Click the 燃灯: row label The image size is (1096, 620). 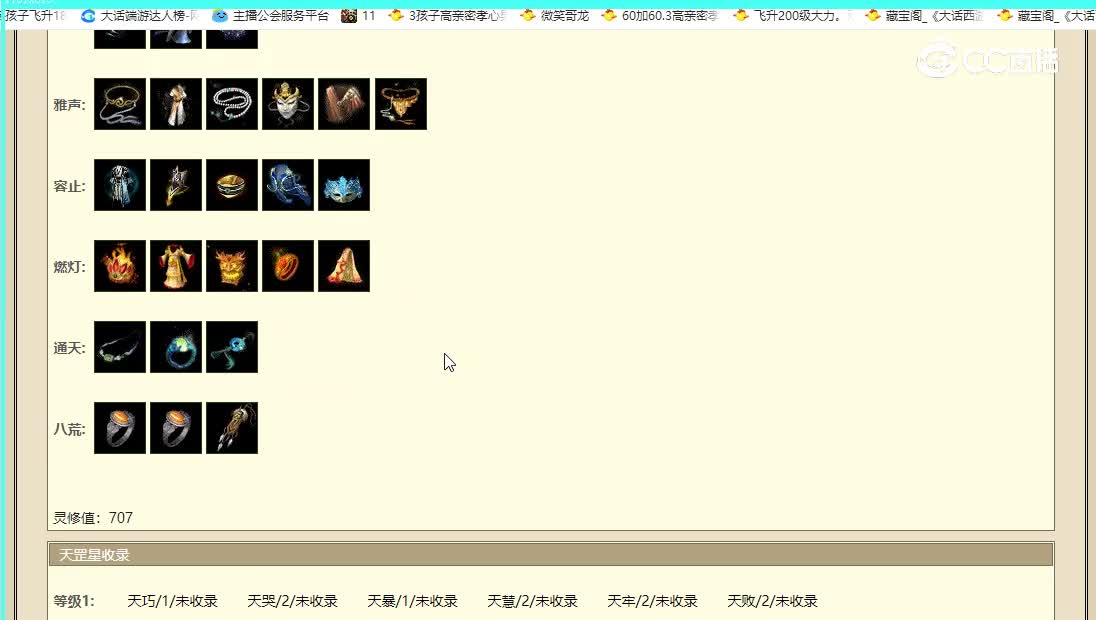(70, 267)
